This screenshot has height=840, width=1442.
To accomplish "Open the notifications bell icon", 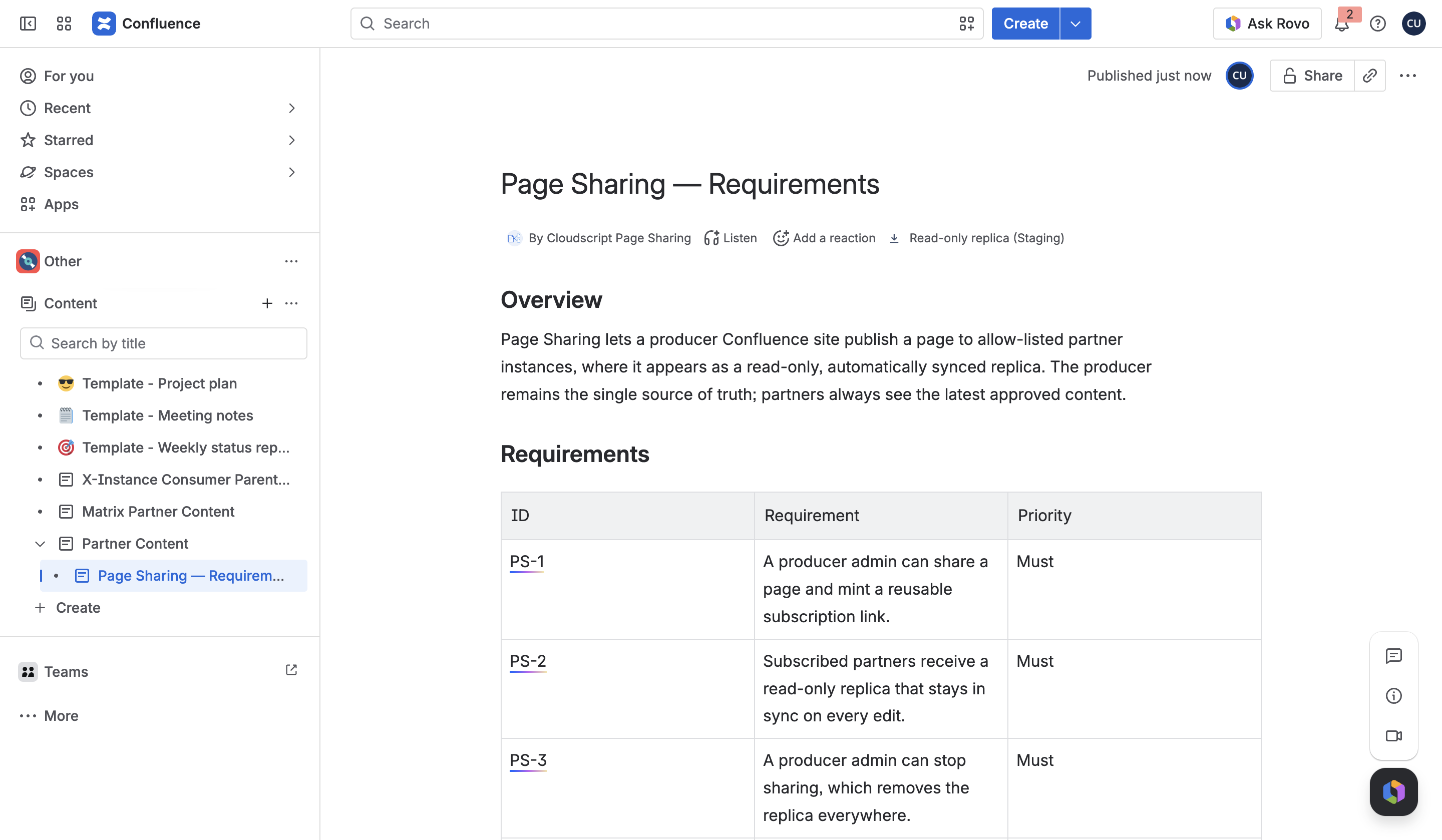I will coord(1342,24).
